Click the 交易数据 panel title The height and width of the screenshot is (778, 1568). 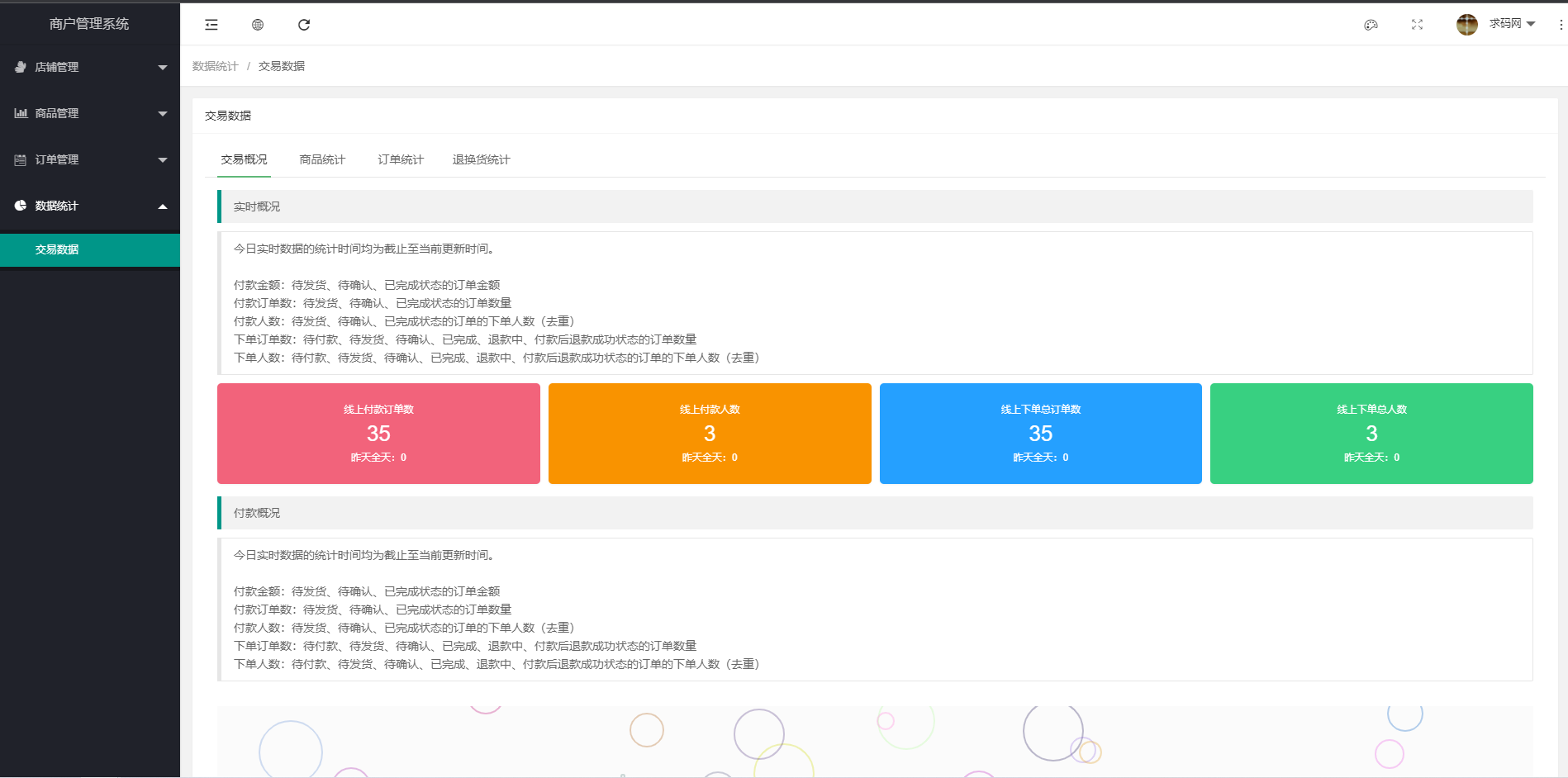pyautogui.click(x=228, y=116)
